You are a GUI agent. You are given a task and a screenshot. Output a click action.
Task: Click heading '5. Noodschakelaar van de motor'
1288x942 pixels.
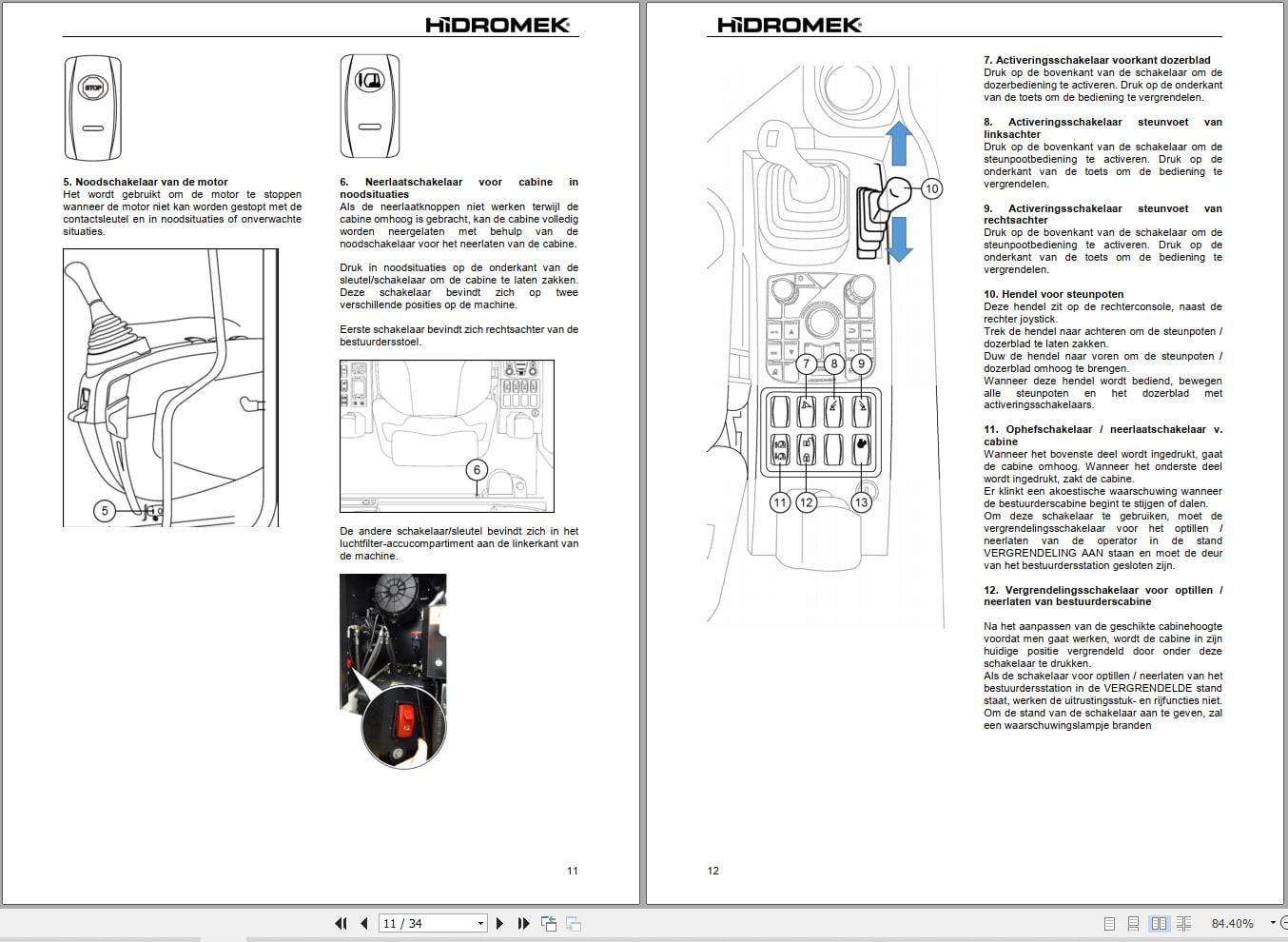146,182
